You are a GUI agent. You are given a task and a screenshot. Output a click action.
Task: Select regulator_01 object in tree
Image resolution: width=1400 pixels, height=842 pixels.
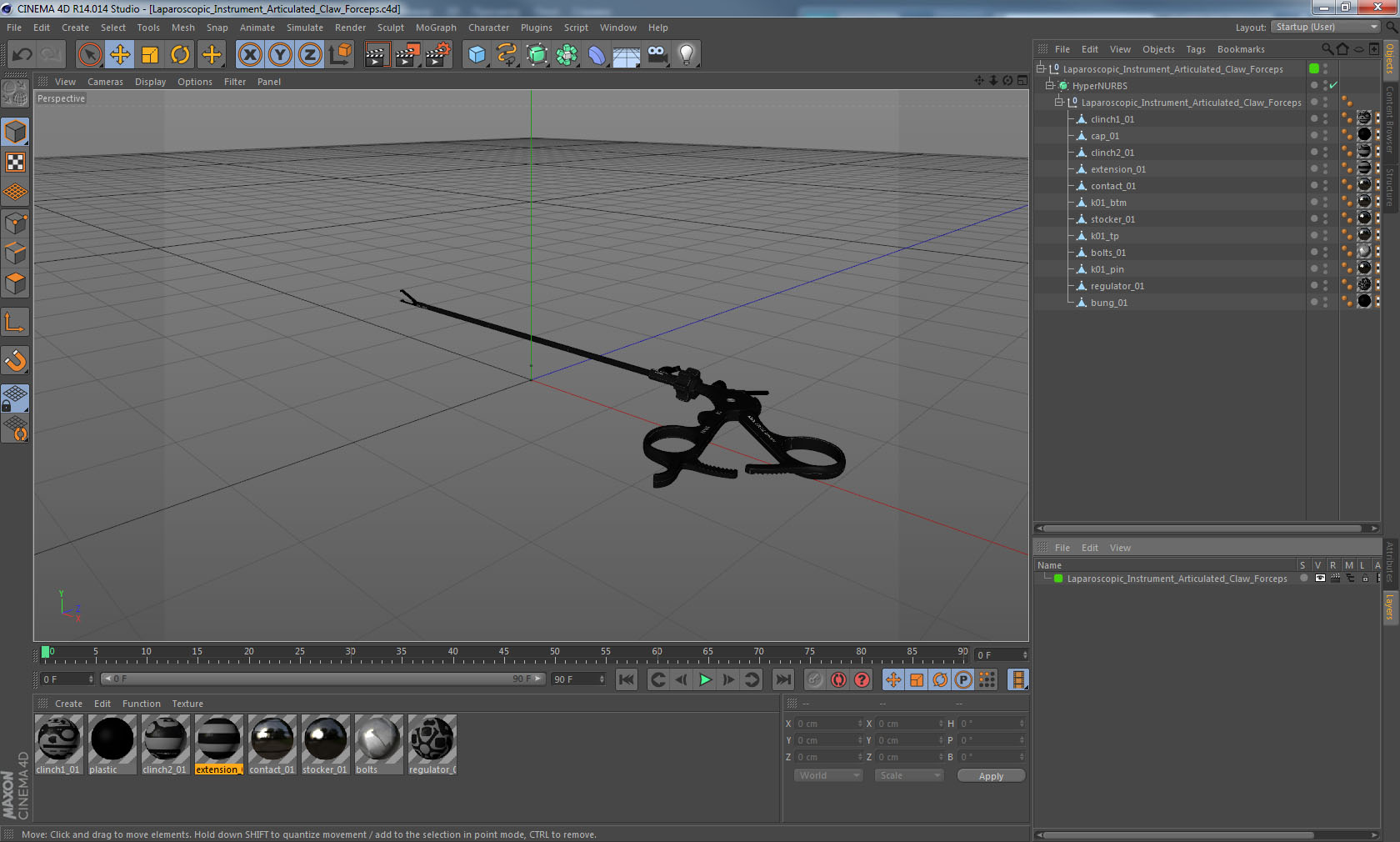pyautogui.click(x=1117, y=286)
